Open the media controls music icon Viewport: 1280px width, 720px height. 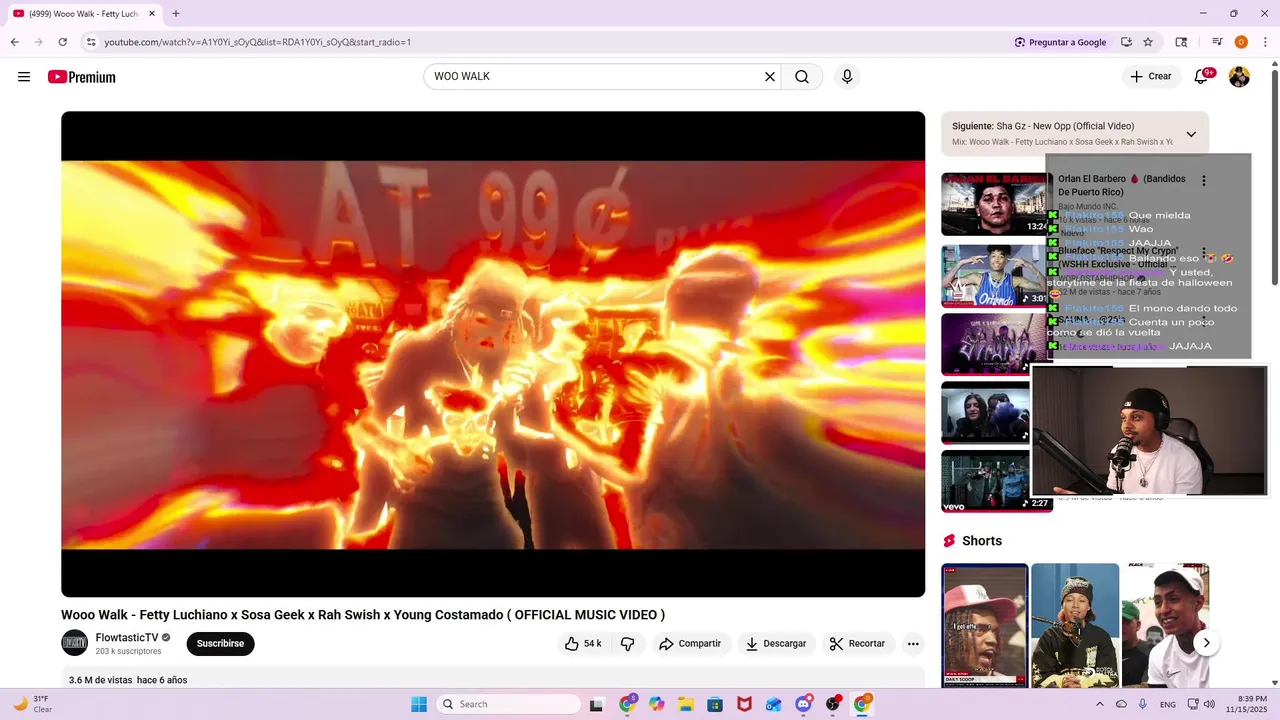(1217, 42)
